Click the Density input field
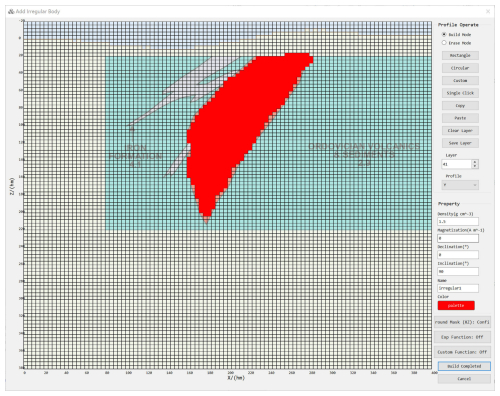The image size is (500, 396). coord(458,221)
